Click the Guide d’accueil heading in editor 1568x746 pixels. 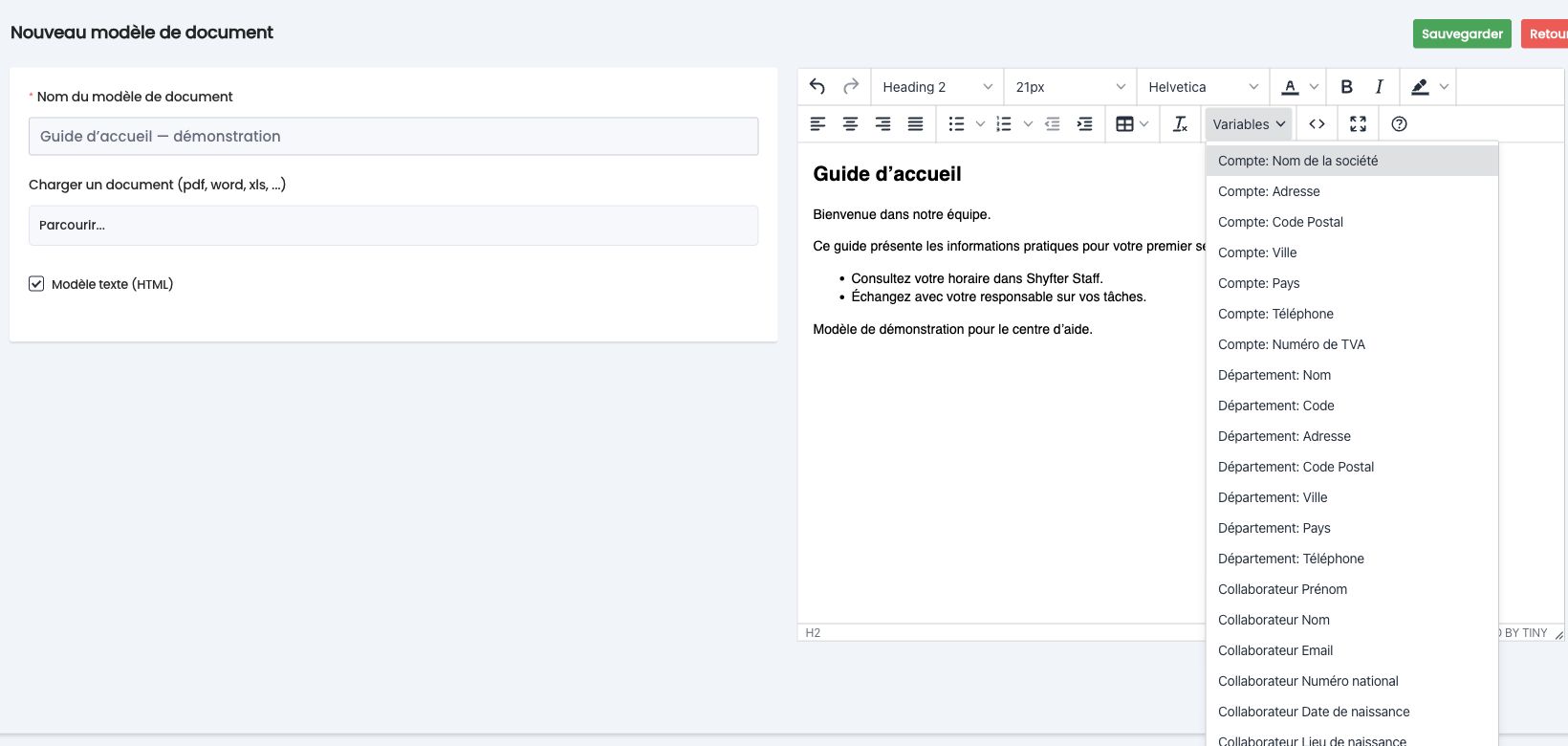(887, 174)
